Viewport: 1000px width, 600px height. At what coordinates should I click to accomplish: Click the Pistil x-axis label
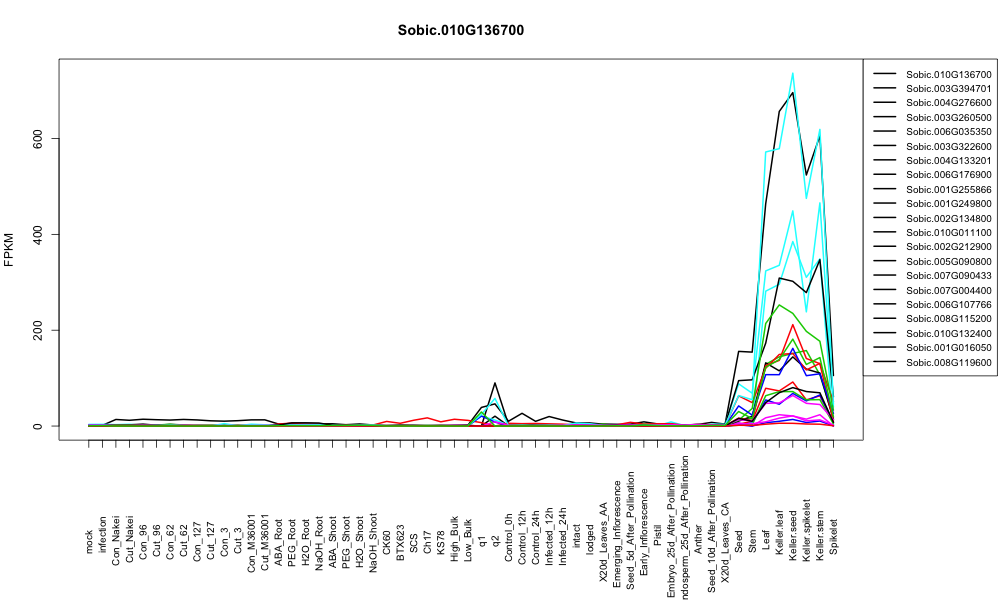658,537
